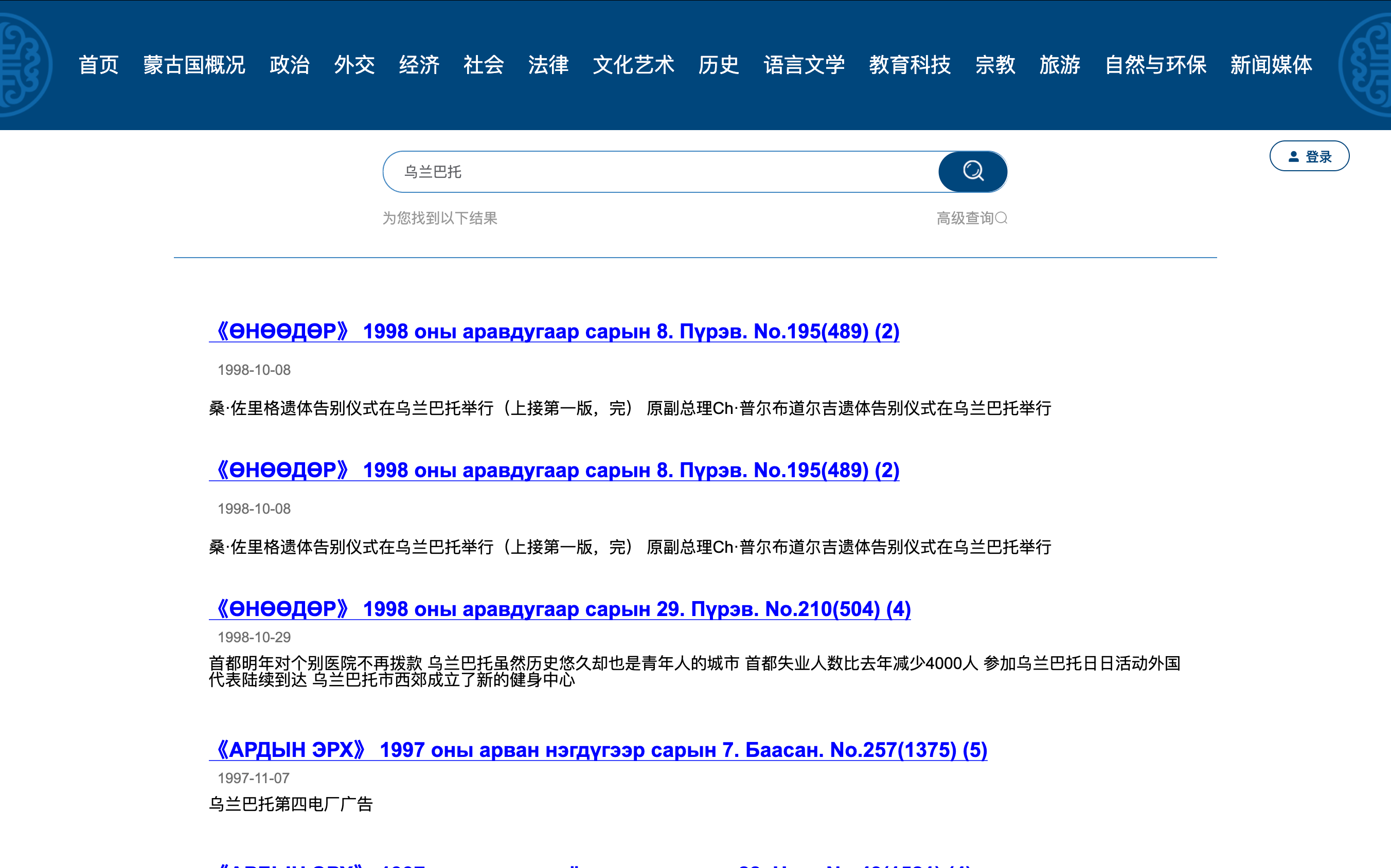The height and width of the screenshot is (868, 1391).
Task: Open 历史 menu item
Action: [719, 65]
